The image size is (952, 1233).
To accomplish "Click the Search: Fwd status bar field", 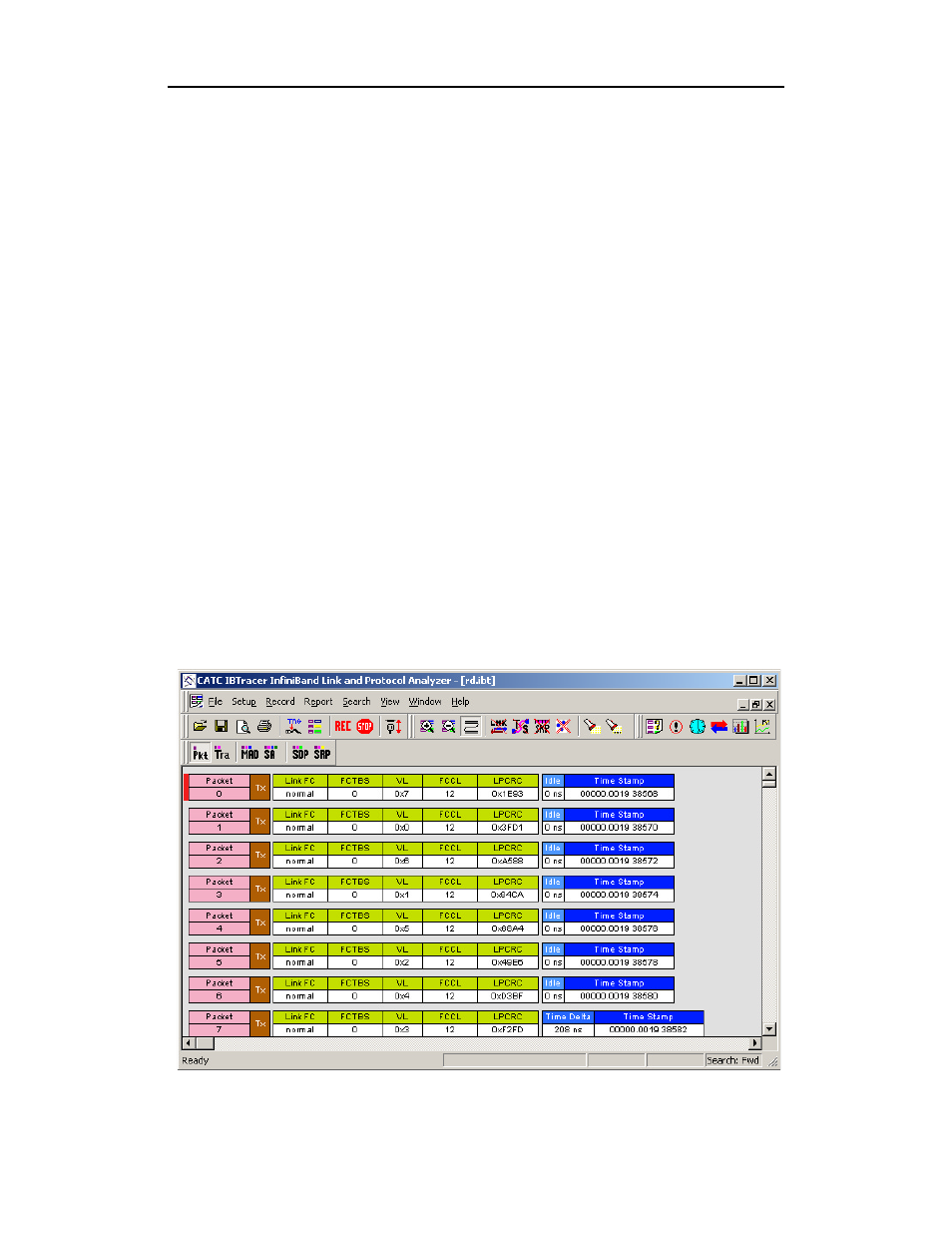I will point(733,1060).
